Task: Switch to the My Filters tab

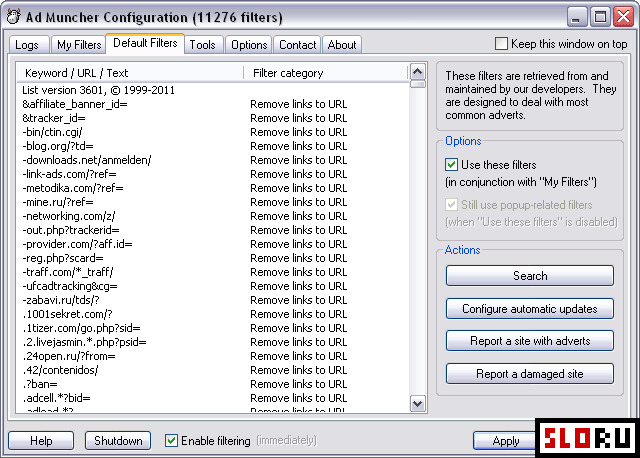Action: (x=79, y=44)
